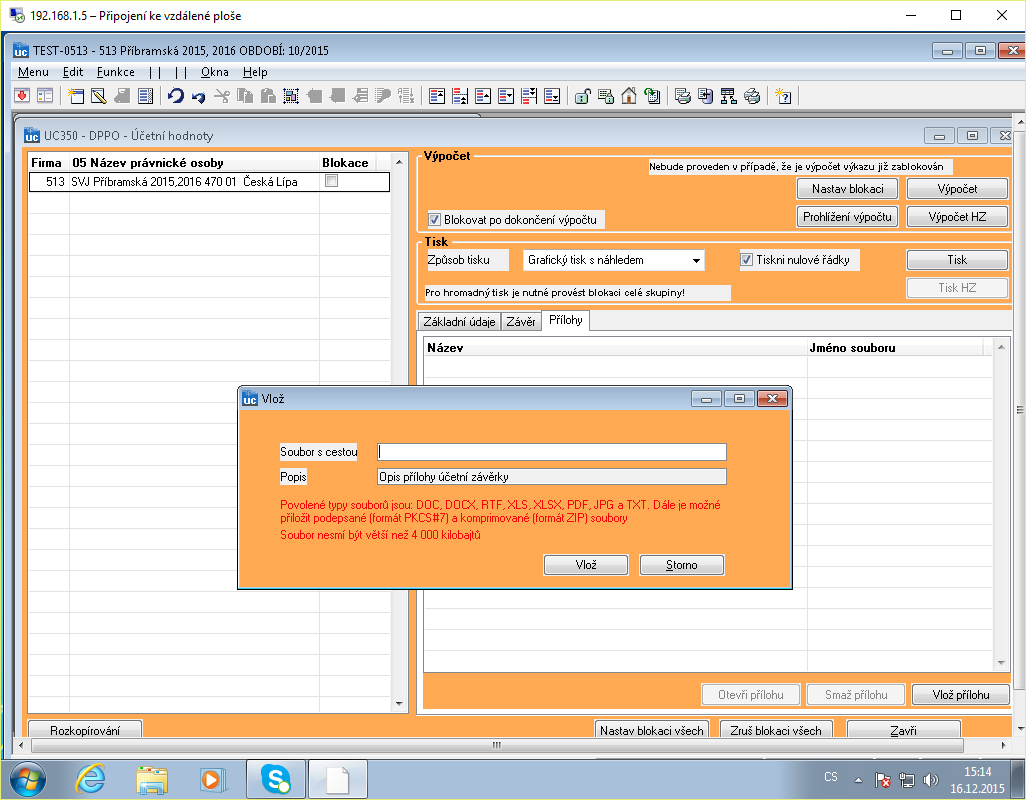Click the firm list scroll down arrow

click(399, 704)
